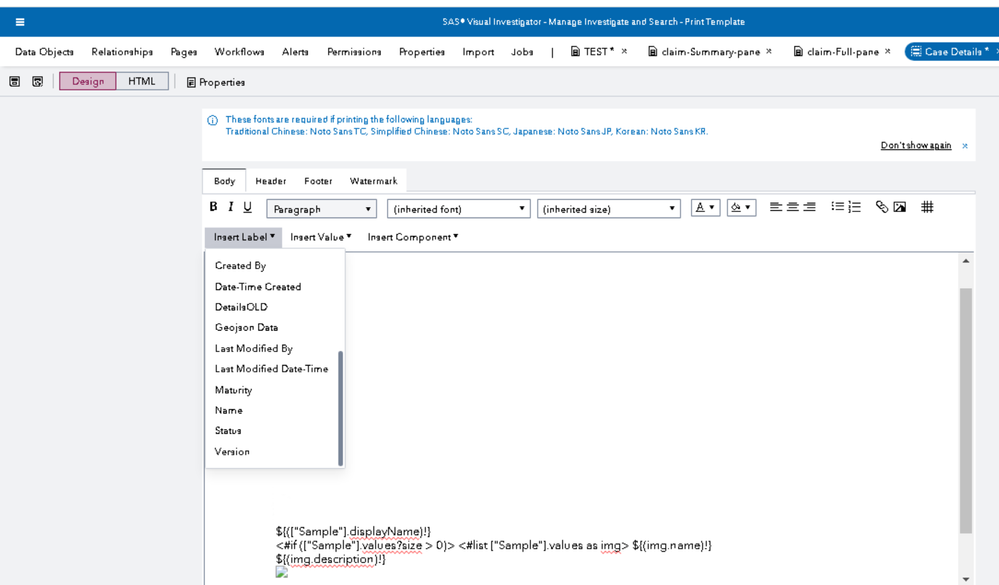The image size is (999, 585).
Task: Center-align the paragraph text
Action: [792, 207]
